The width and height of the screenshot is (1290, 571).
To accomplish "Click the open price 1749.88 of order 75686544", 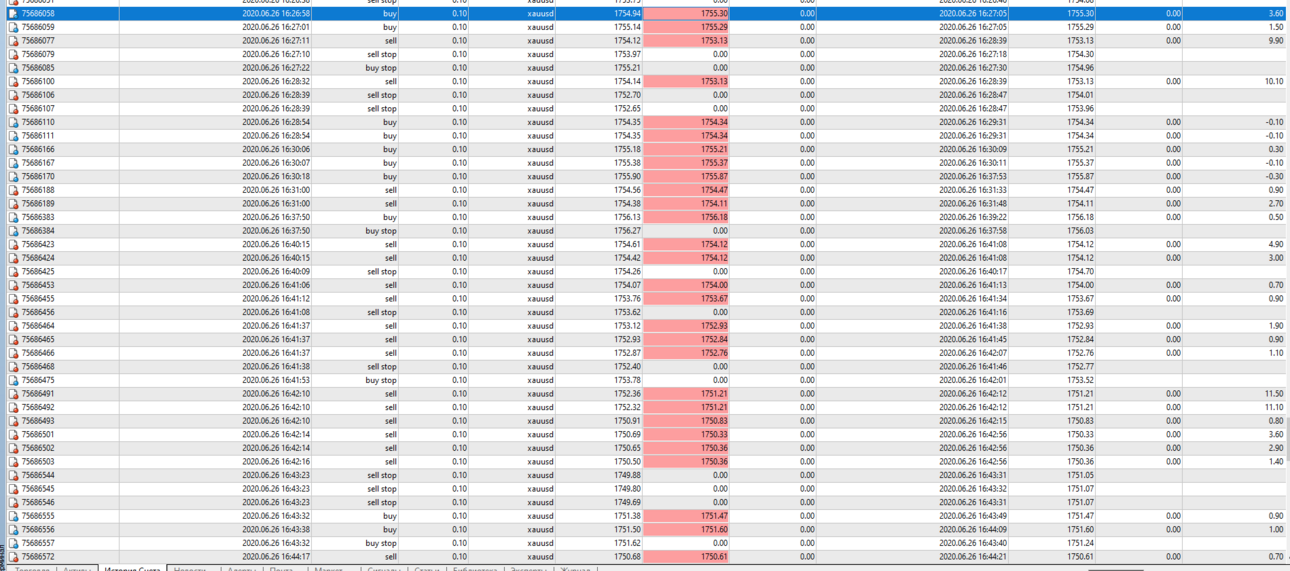I will (627, 475).
